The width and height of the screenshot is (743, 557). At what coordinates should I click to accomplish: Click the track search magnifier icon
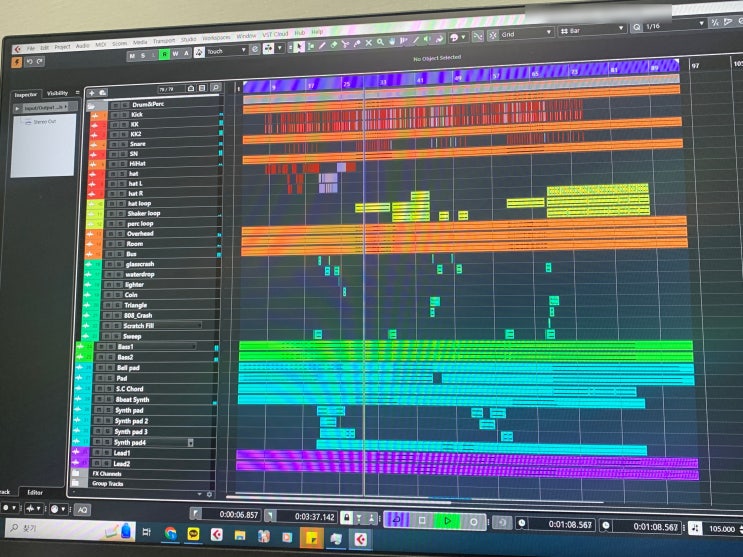[215, 88]
